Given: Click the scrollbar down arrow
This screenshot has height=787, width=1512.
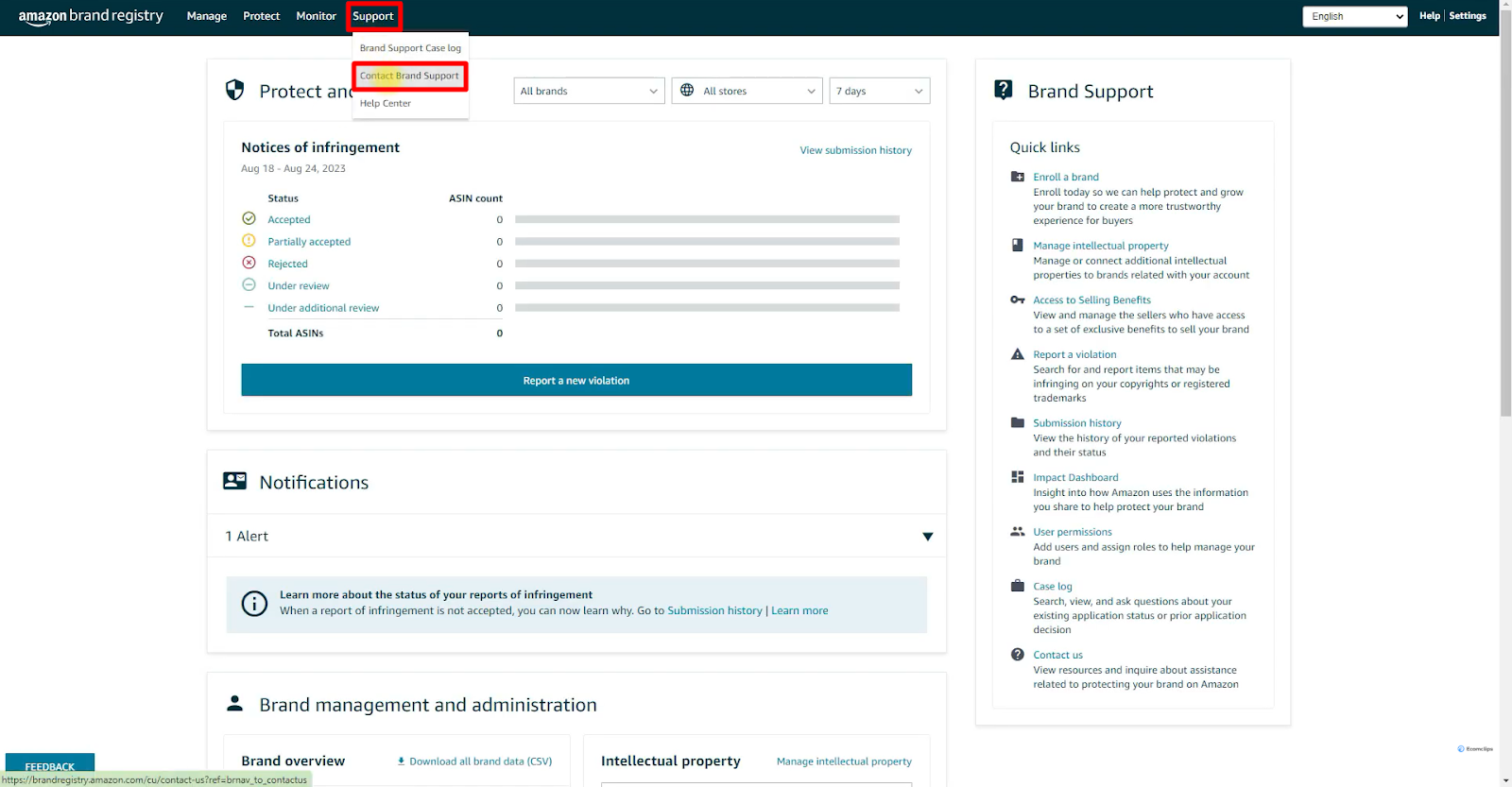Looking at the screenshot, I should click(x=1505, y=780).
